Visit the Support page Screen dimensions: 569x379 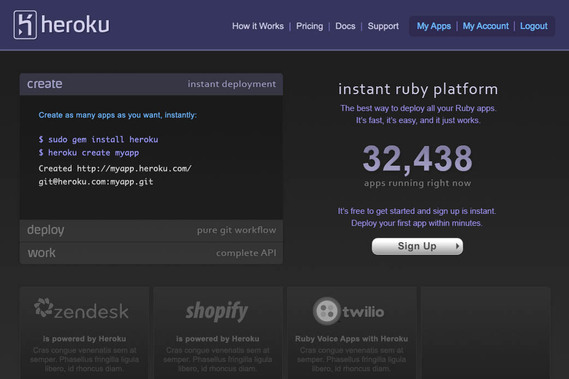(383, 26)
